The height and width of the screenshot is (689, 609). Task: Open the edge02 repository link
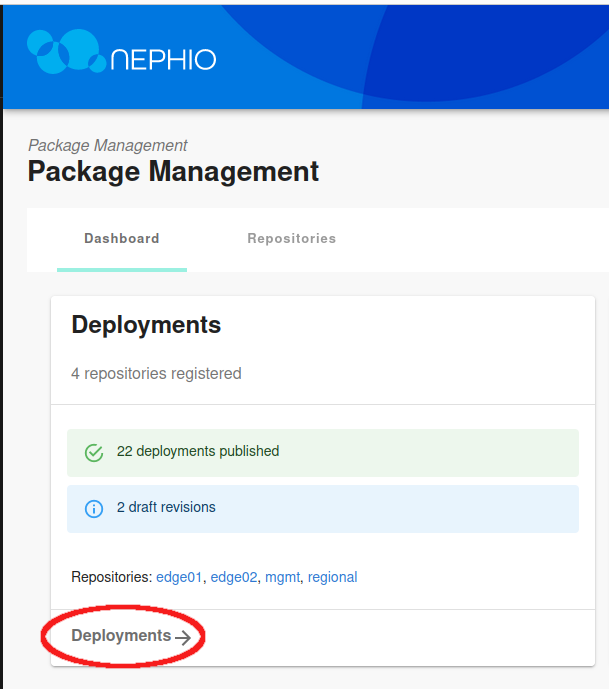(233, 577)
